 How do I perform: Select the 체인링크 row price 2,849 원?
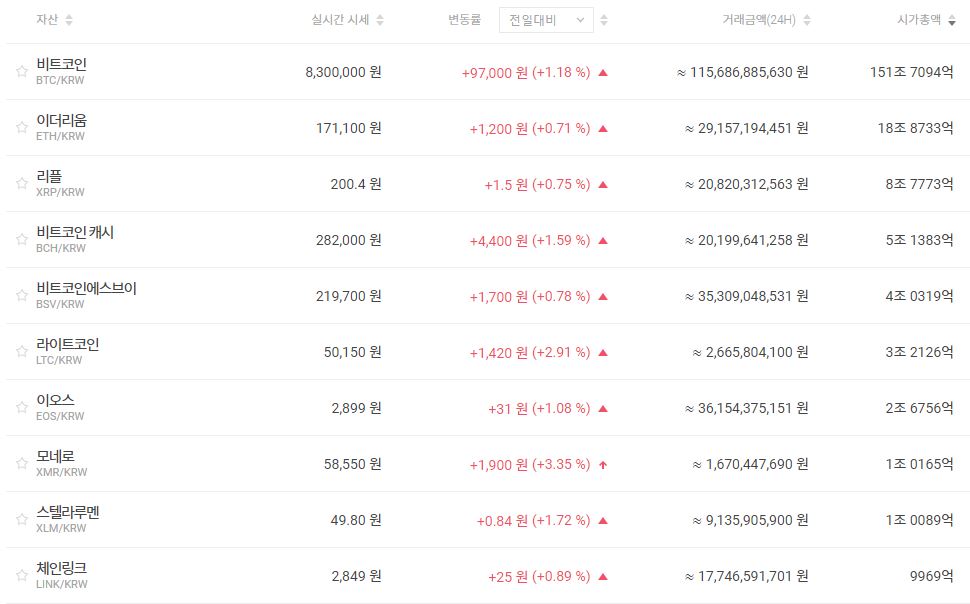pos(356,576)
